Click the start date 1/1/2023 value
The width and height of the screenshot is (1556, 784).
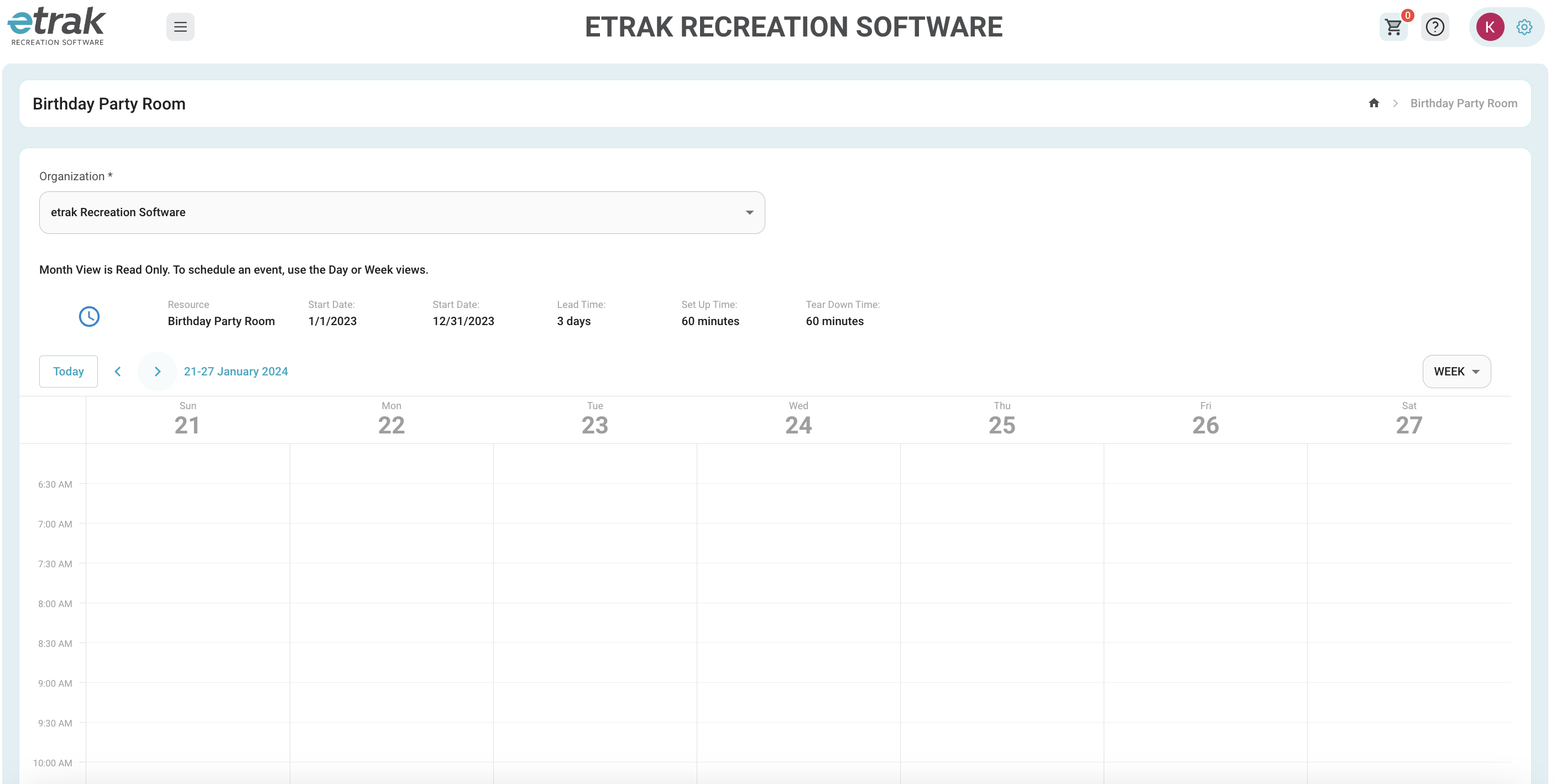(x=332, y=321)
